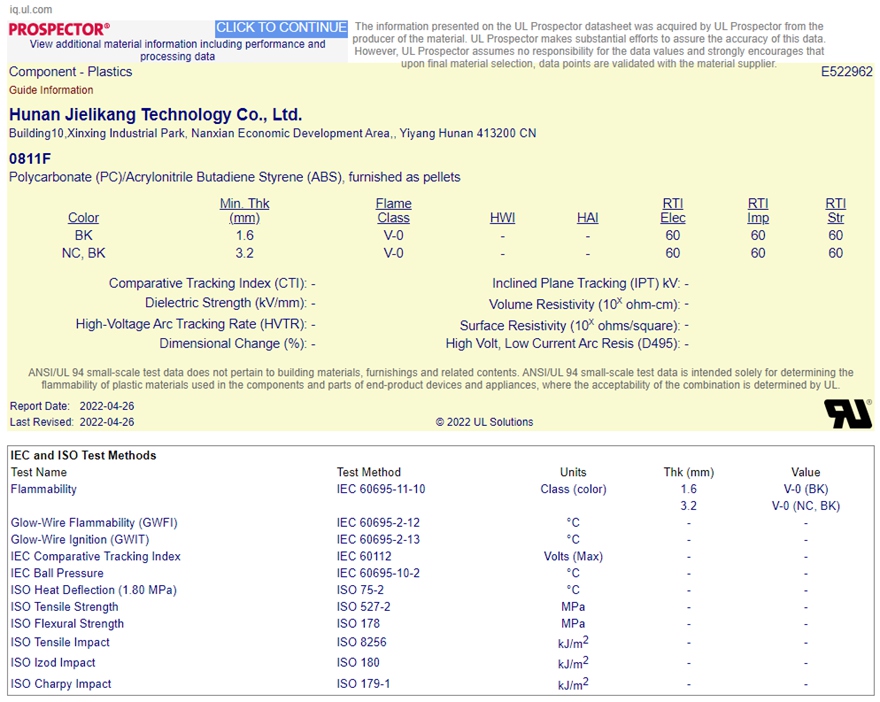Viewport: 880px width, 702px height.
Task: Click ISO Charpy Impact entry
Action: [61, 683]
